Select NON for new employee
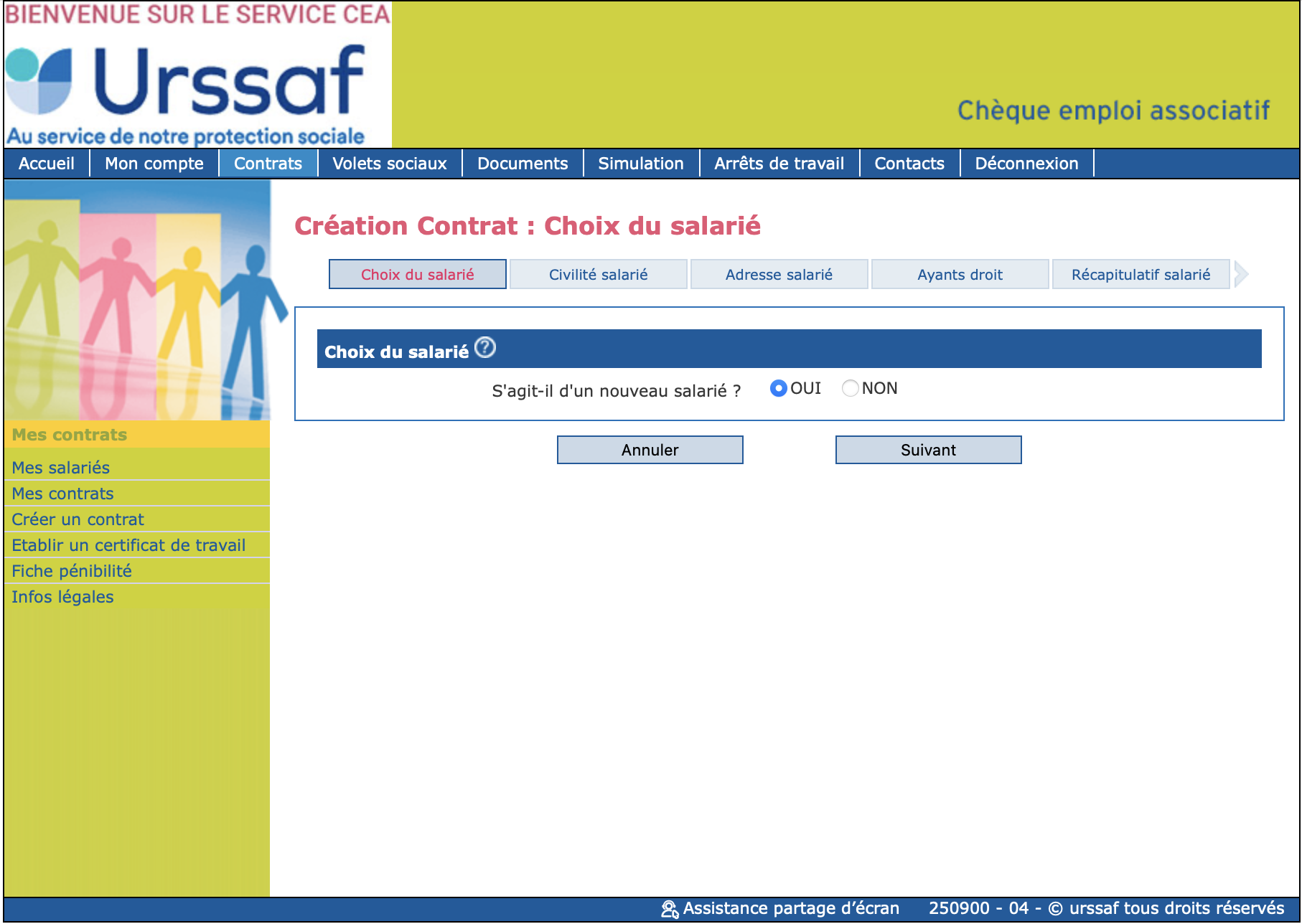 850,389
